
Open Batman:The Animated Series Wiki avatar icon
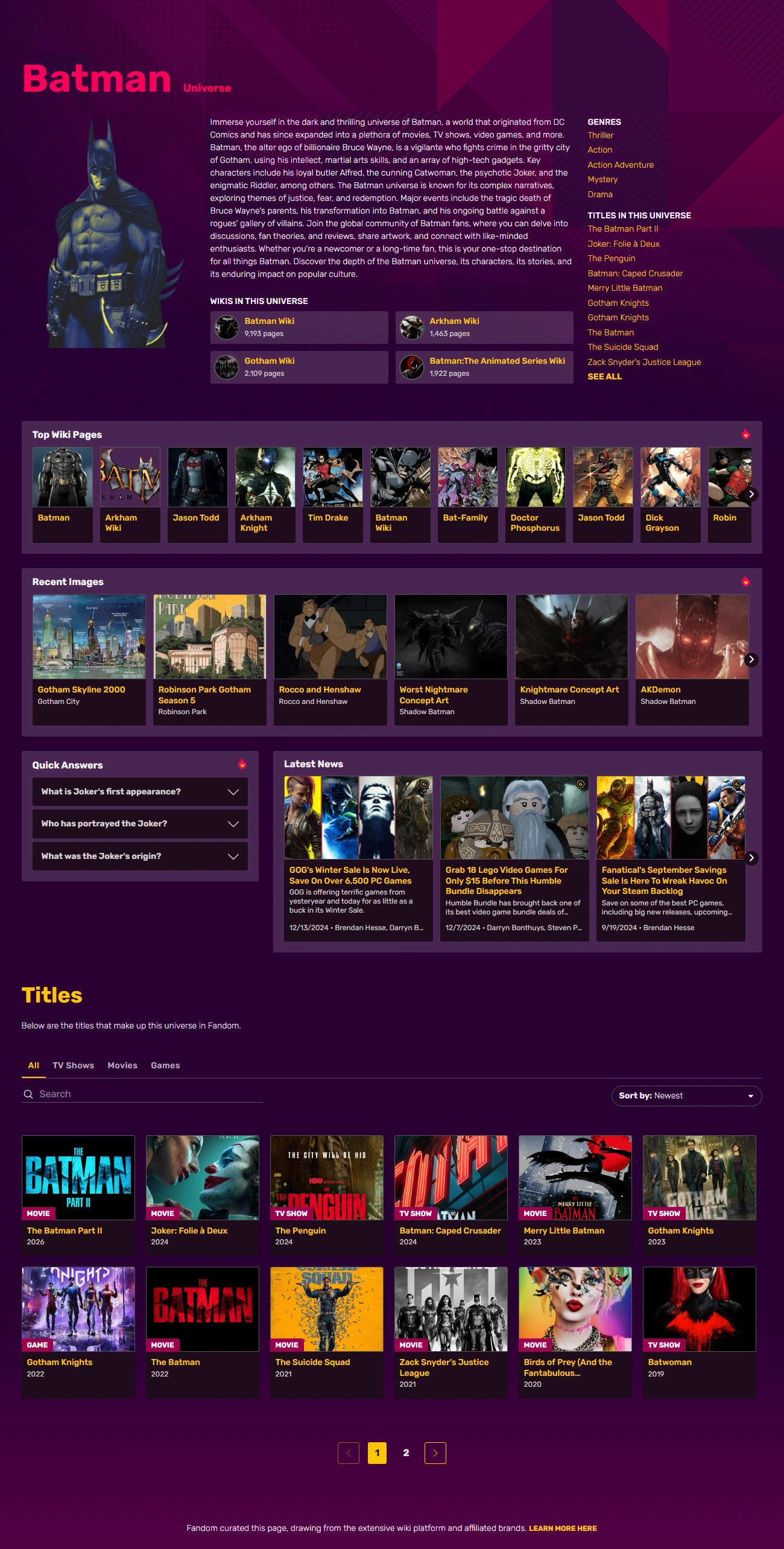pos(412,367)
